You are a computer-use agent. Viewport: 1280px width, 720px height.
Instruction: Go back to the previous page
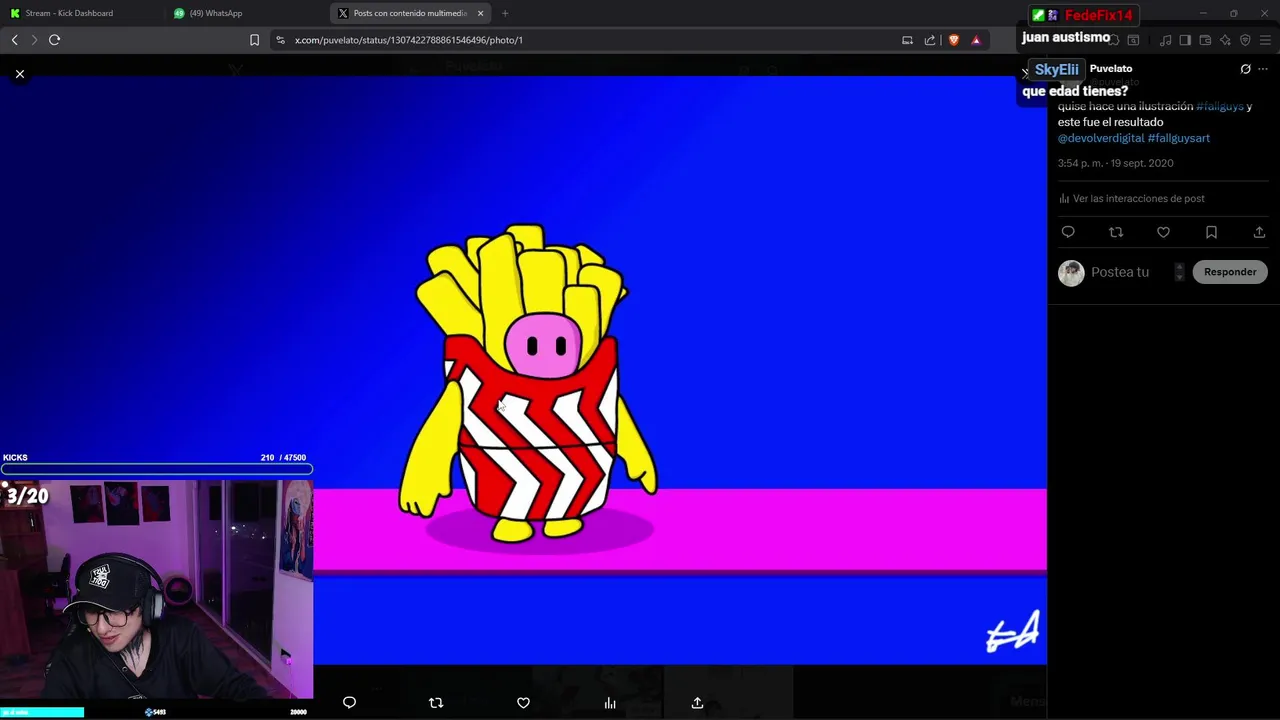coord(15,40)
